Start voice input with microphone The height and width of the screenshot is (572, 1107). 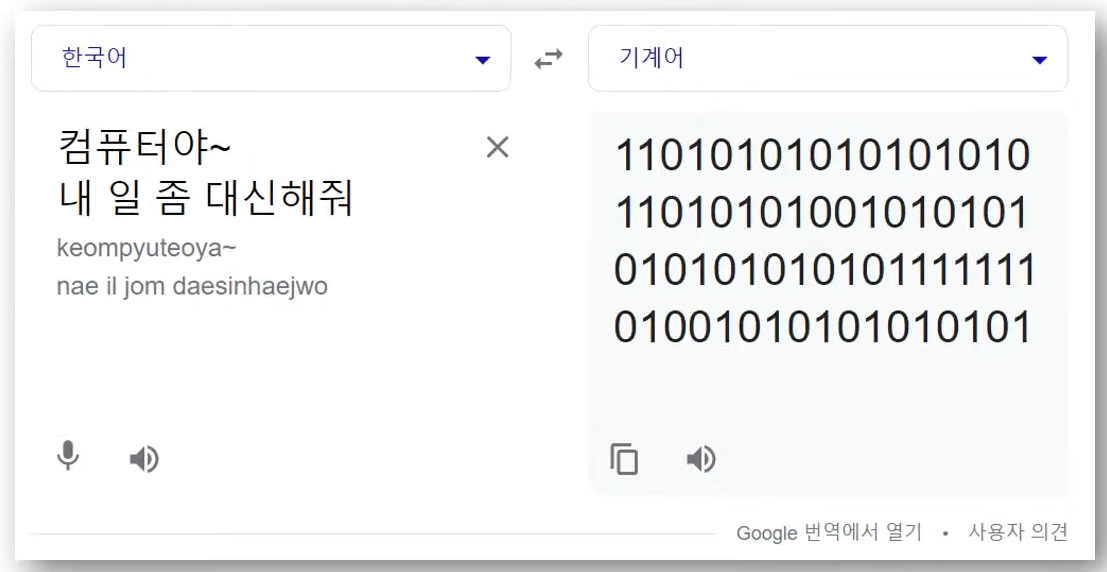68,456
